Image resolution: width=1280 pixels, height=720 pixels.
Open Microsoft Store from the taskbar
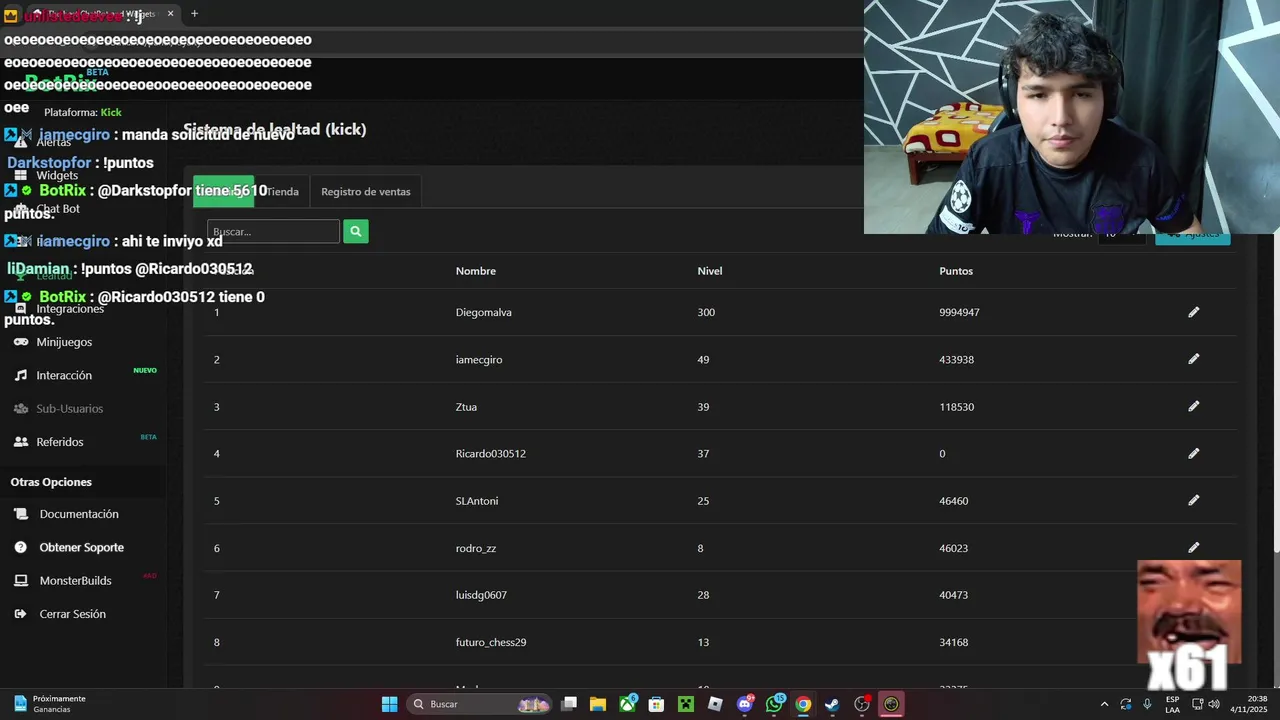click(656, 704)
